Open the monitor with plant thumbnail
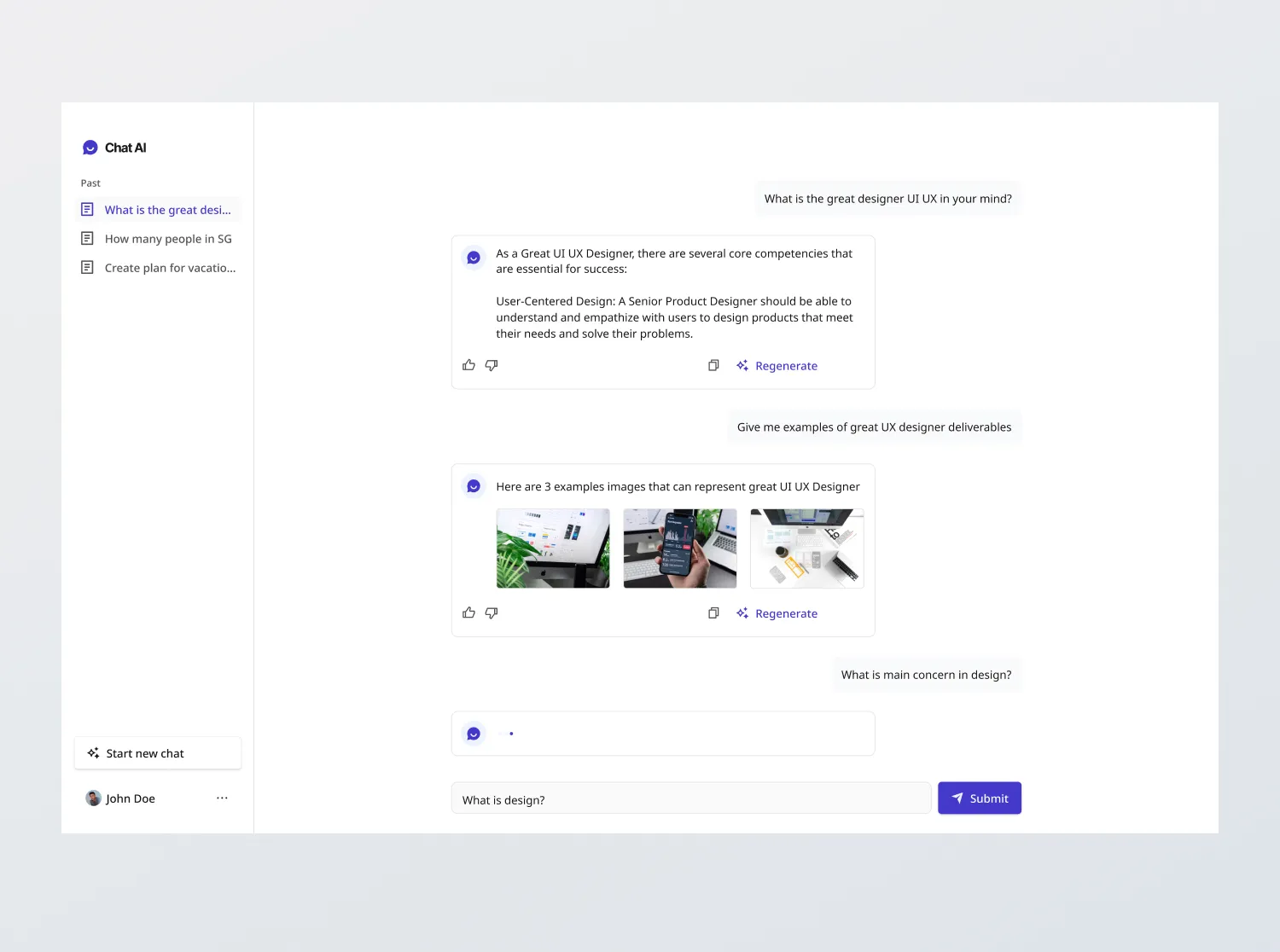Image resolution: width=1280 pixels, height=952 pixels. click(x=553, y=549)
